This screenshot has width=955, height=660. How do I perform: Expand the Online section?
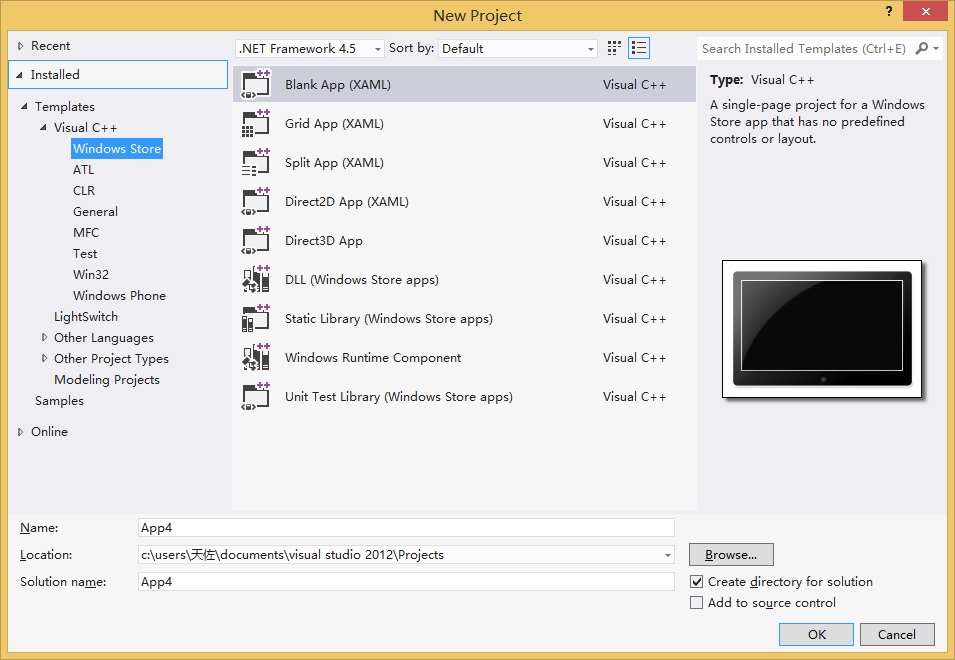pyautogui.click(x=21, y=432)
